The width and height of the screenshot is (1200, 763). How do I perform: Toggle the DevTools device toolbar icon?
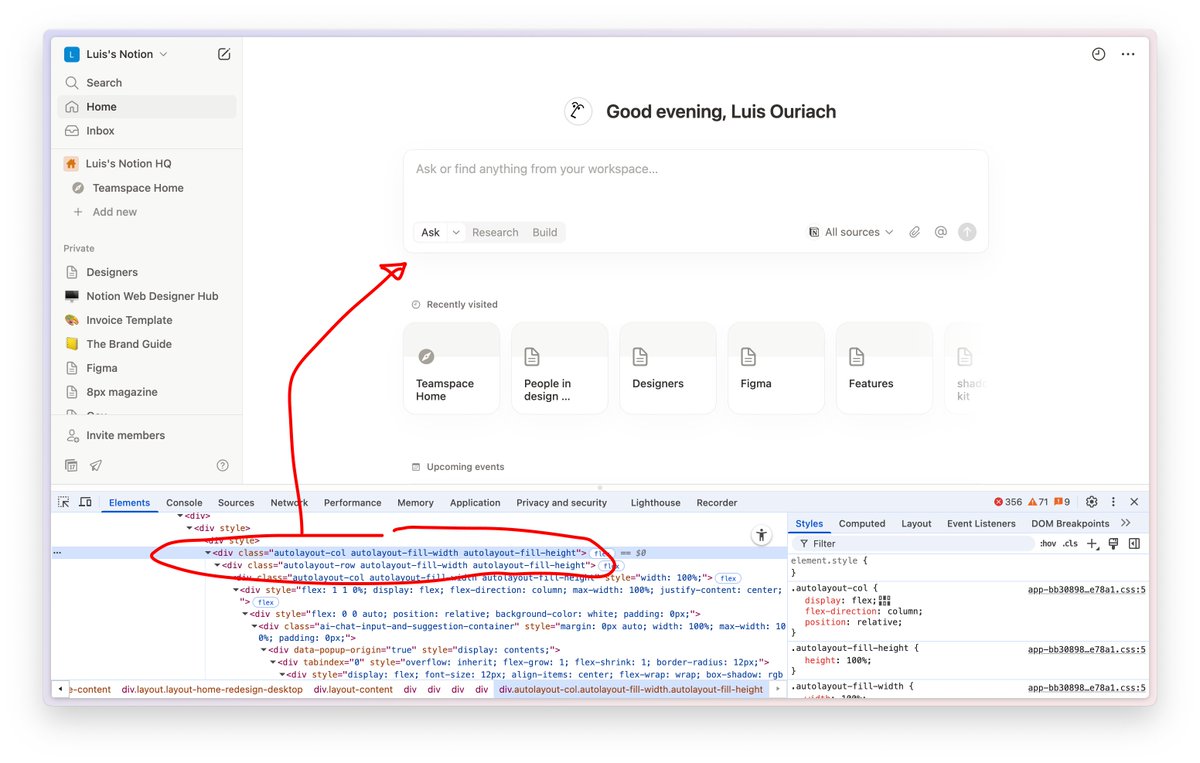pos(85,502)
